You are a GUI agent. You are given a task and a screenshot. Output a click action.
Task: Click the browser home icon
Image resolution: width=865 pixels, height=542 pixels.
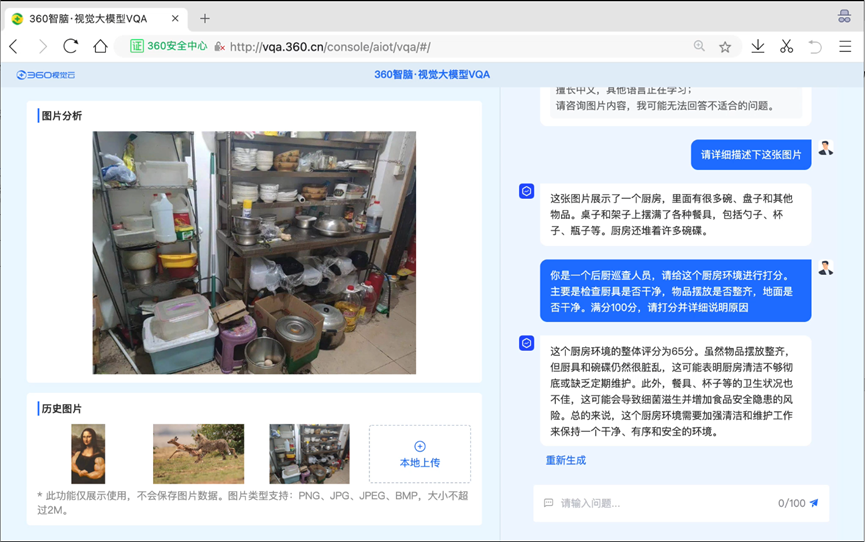100,46
